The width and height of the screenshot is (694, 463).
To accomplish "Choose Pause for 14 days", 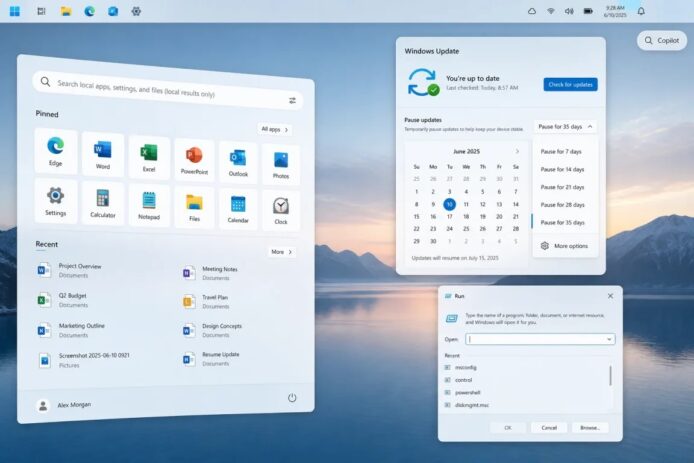I will click(x=565, y=169).
